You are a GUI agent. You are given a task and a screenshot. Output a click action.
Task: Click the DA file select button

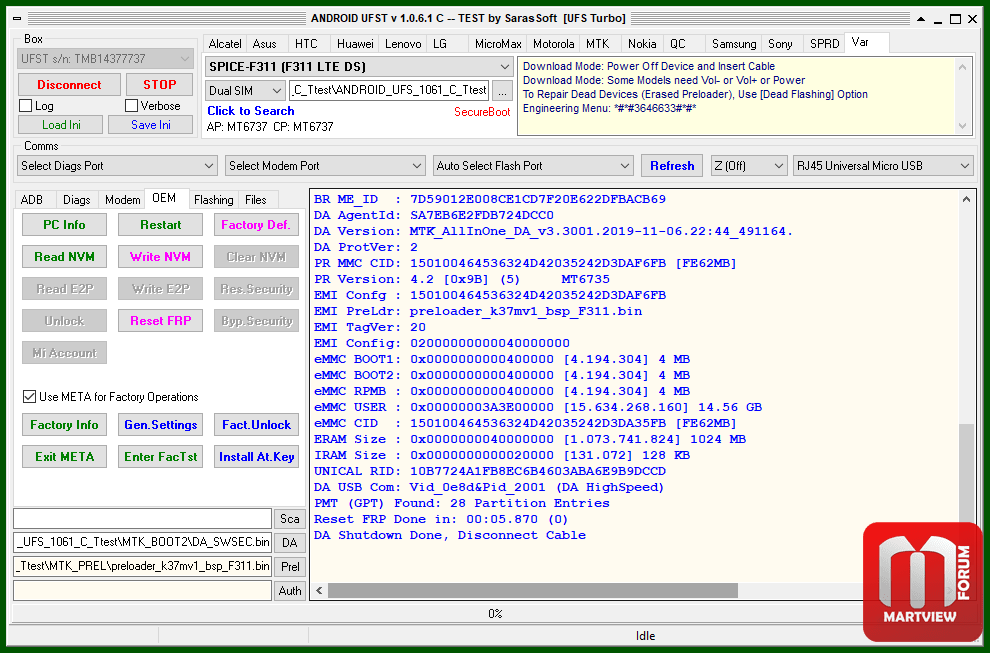(290, 542)
